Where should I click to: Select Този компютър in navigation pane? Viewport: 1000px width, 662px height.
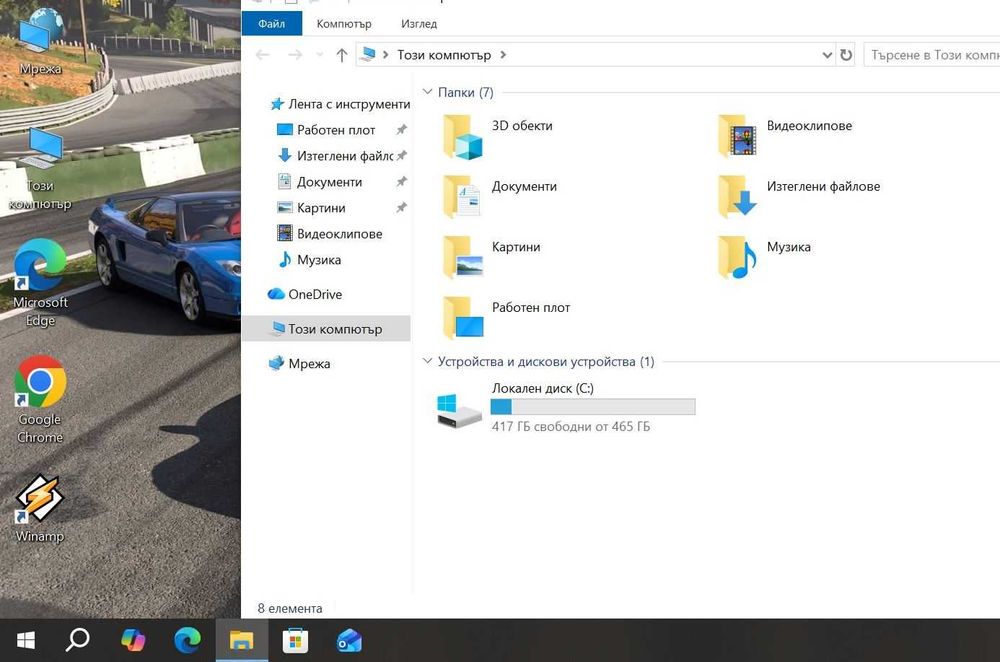326,328
